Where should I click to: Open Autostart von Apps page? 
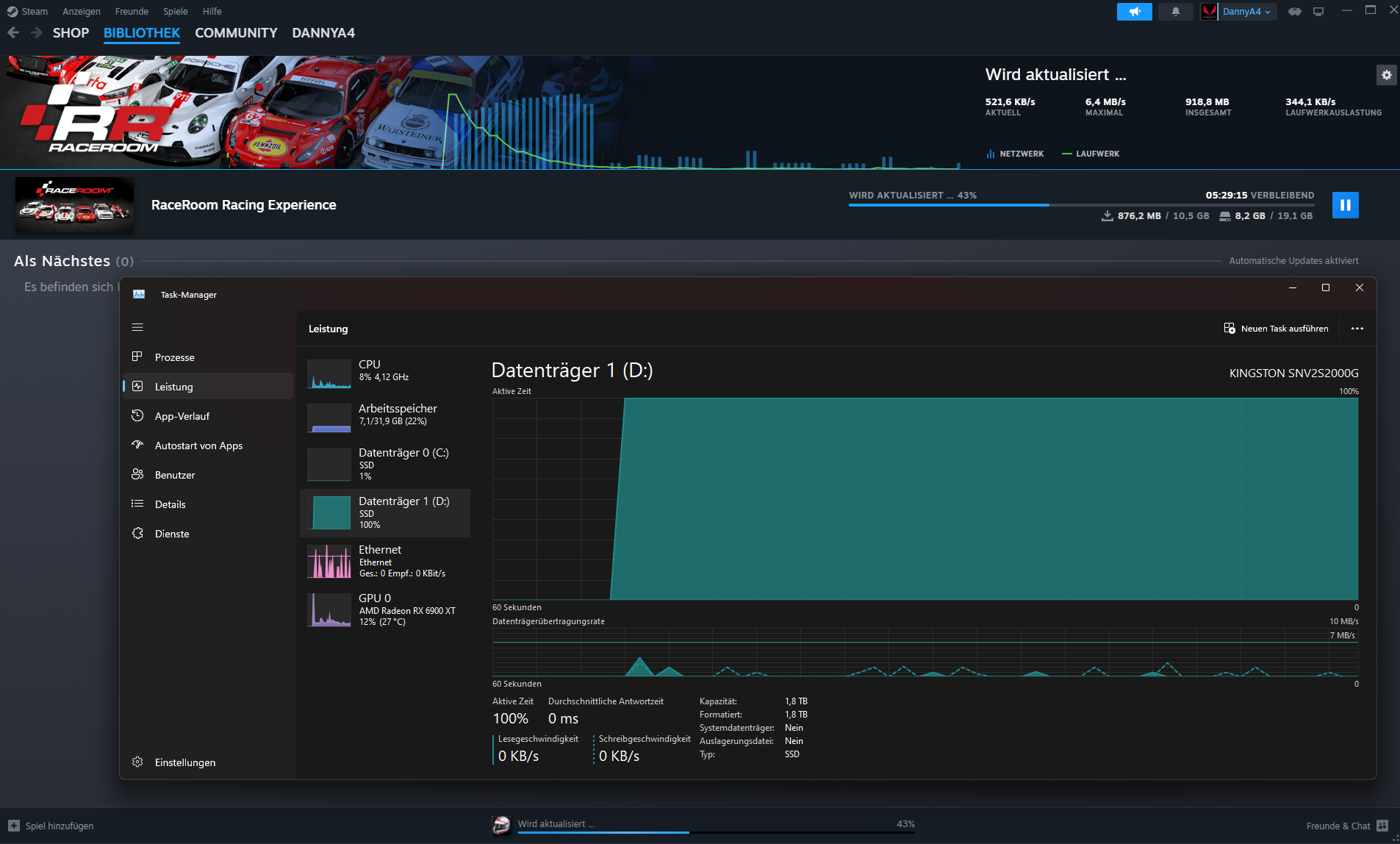pyautogui.click(x=208, y=446)
